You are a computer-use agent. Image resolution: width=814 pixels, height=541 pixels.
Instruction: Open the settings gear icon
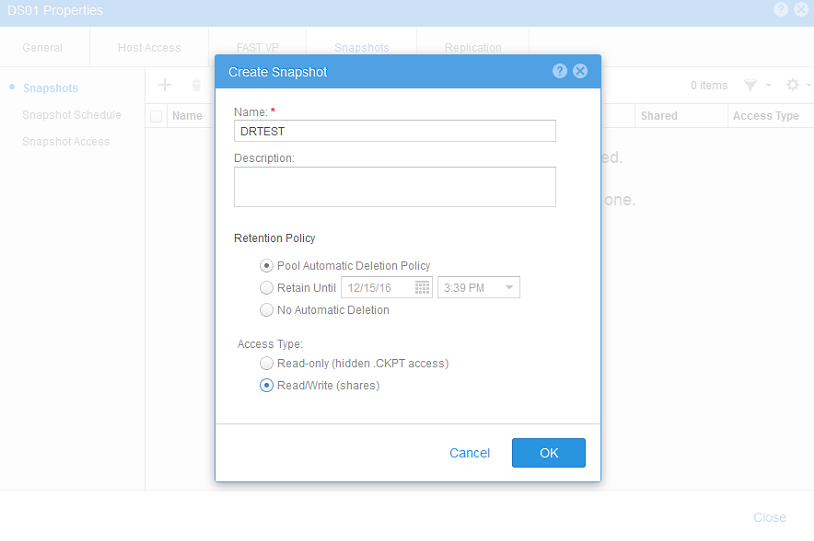coord(792,86)
